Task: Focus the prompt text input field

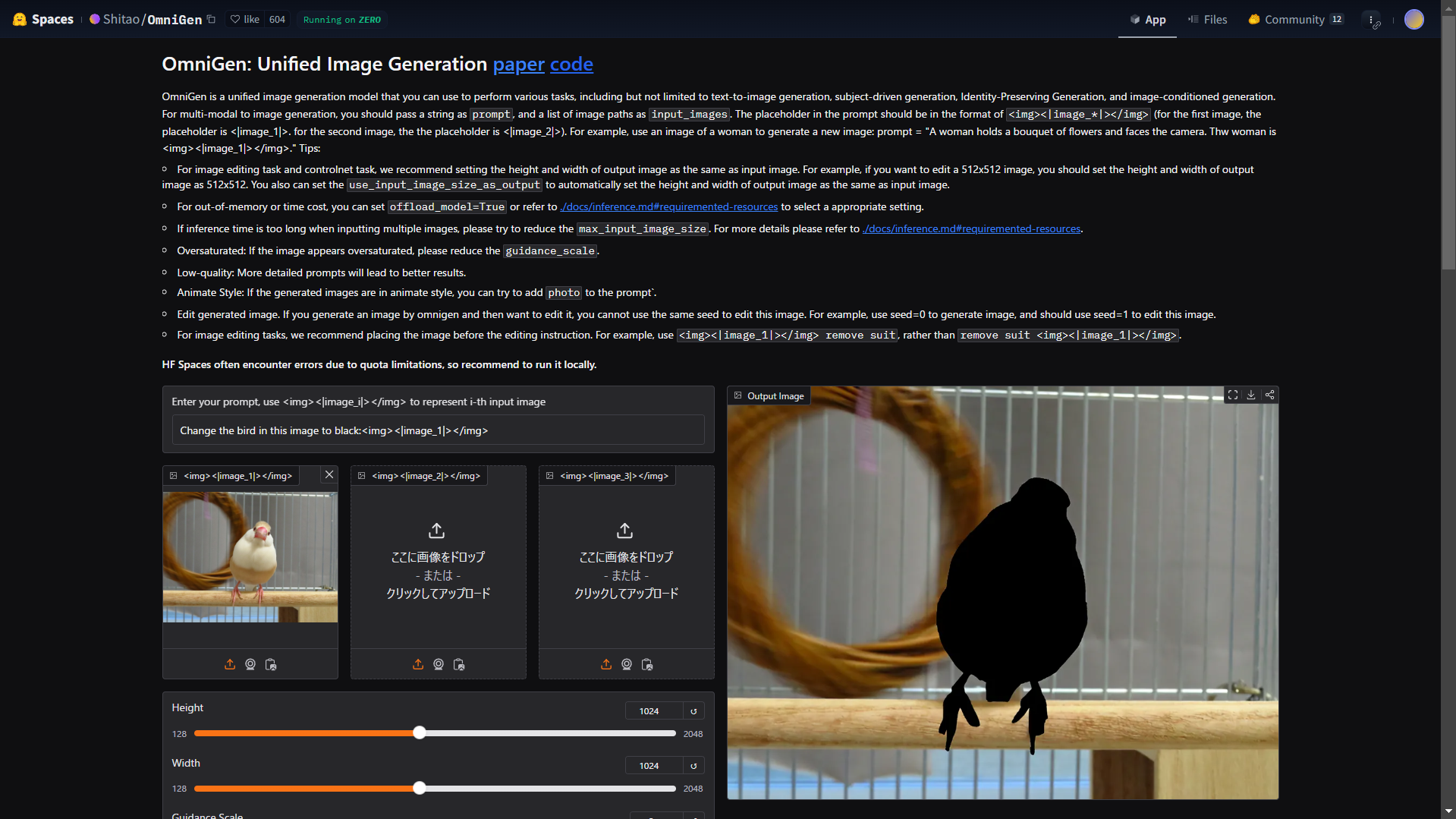Action: 438,430
